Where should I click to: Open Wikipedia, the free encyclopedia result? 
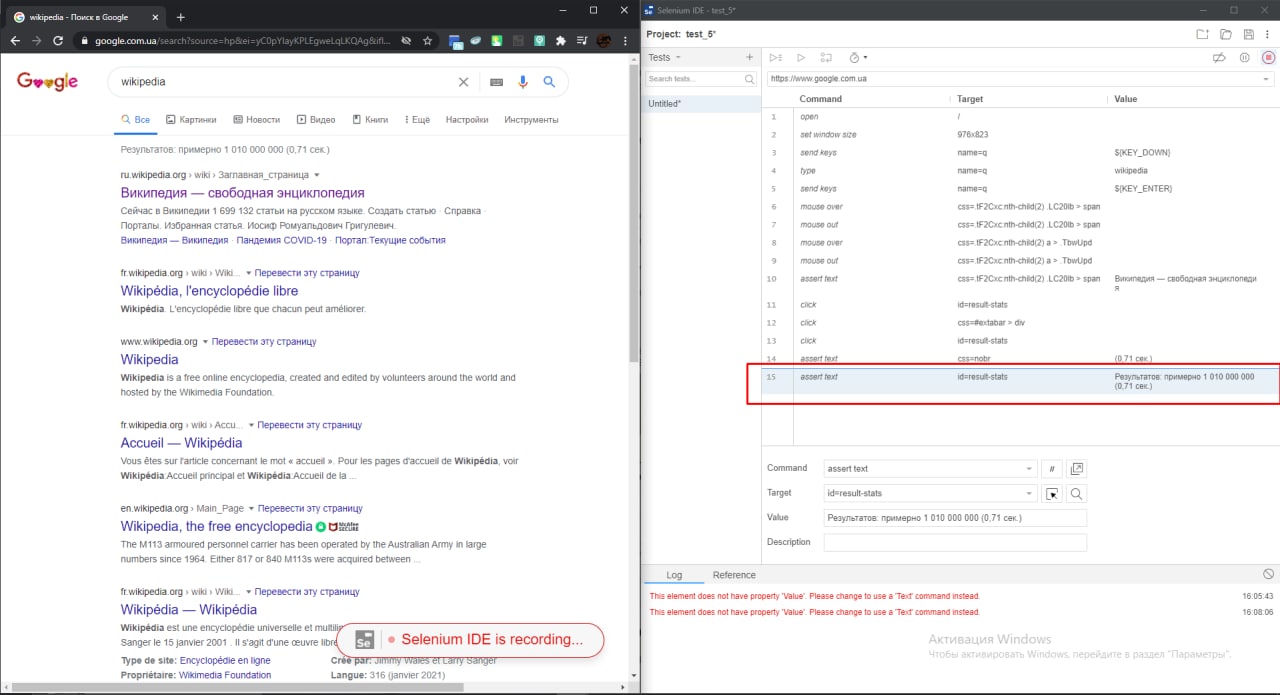pos(217,526)
